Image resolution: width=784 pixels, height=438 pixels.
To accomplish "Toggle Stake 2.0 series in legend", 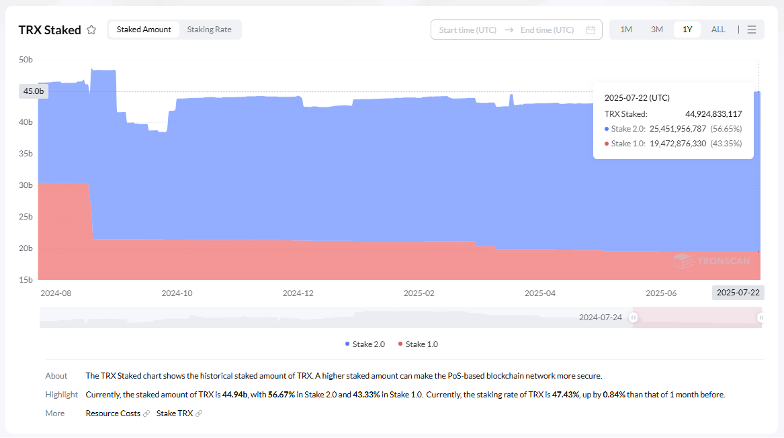I will pyautogui.click(x=366, y=343).
